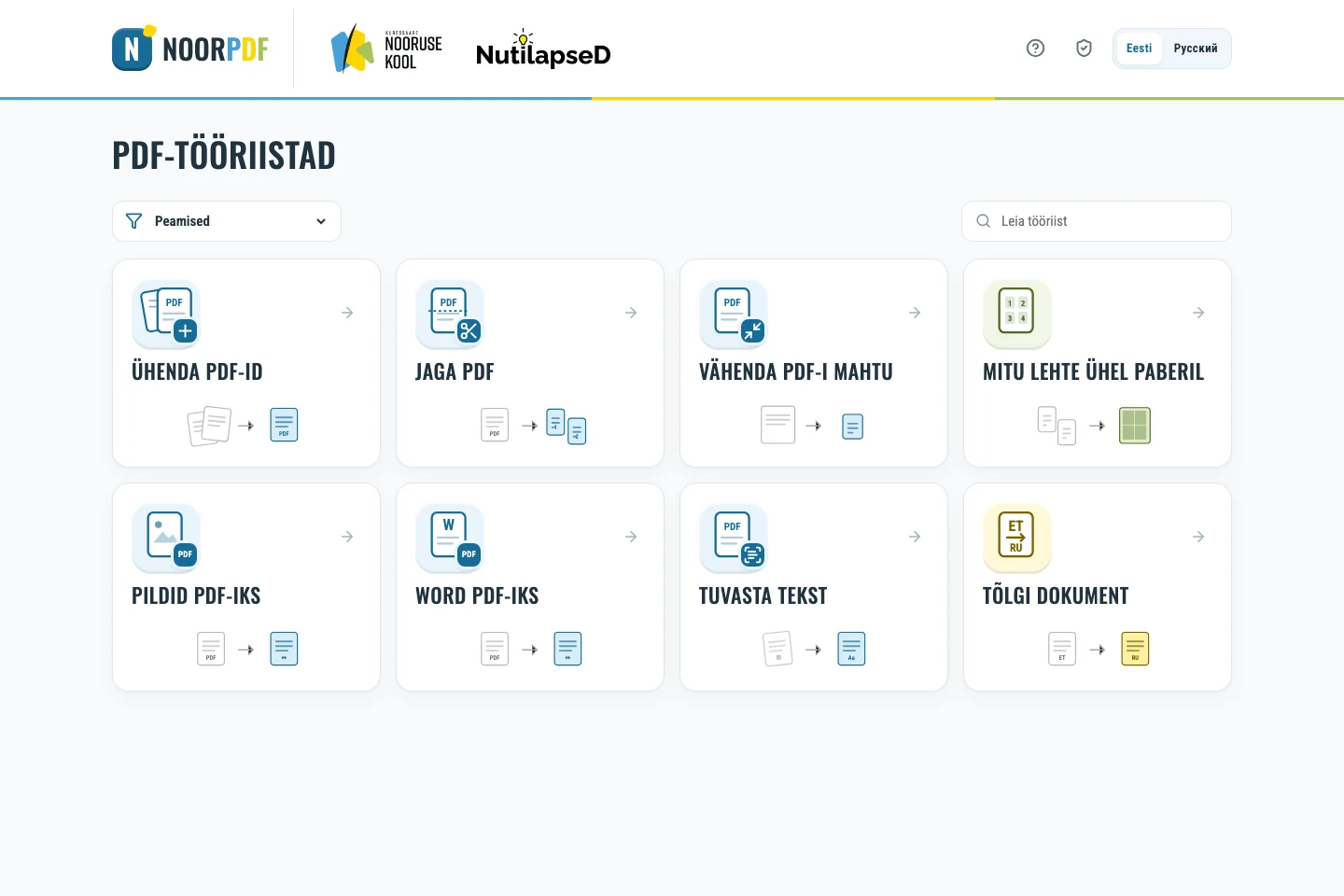Click in the Leia tööriist search field
1344x896 pixels.
coord(1097,221)
